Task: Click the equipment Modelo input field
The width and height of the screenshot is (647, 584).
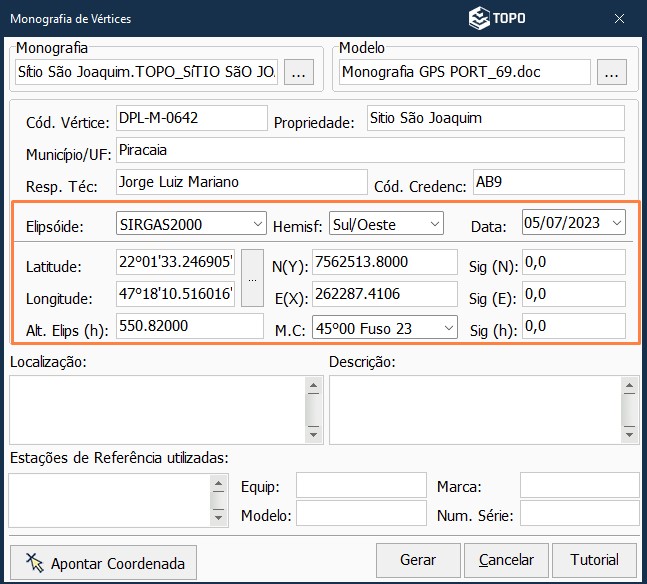Action: (x=361, y=513)
